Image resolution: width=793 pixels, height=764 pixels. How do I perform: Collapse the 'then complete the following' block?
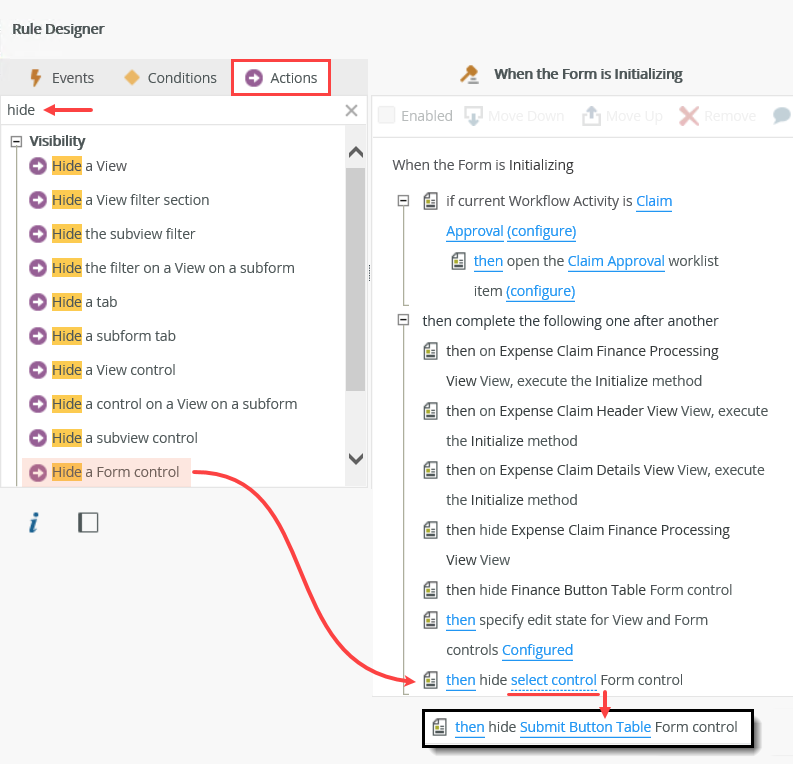pyautogui.click(x=403, y=321)
